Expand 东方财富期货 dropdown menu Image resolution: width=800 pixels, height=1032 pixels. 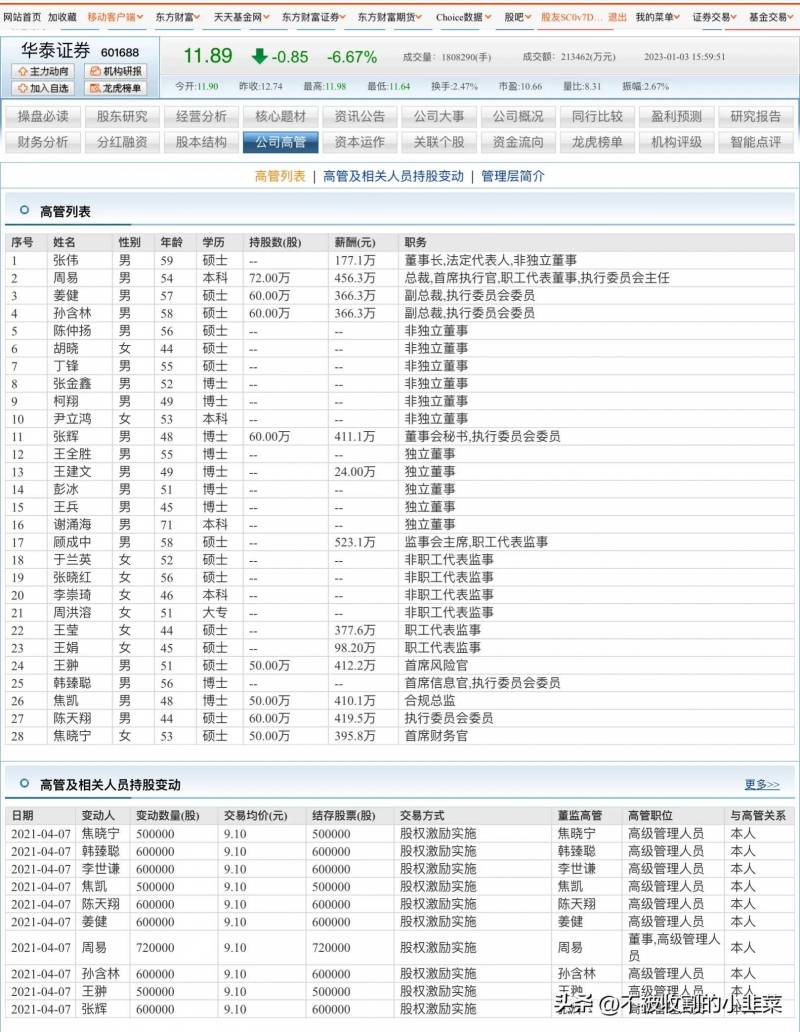(x=389, y=17)
